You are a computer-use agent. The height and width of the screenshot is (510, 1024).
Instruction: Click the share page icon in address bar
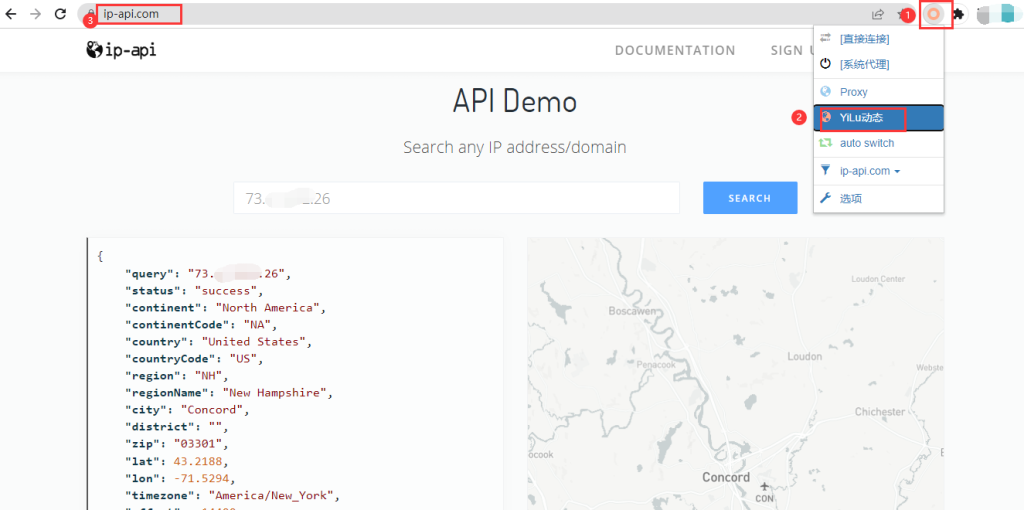pos(878,14)
